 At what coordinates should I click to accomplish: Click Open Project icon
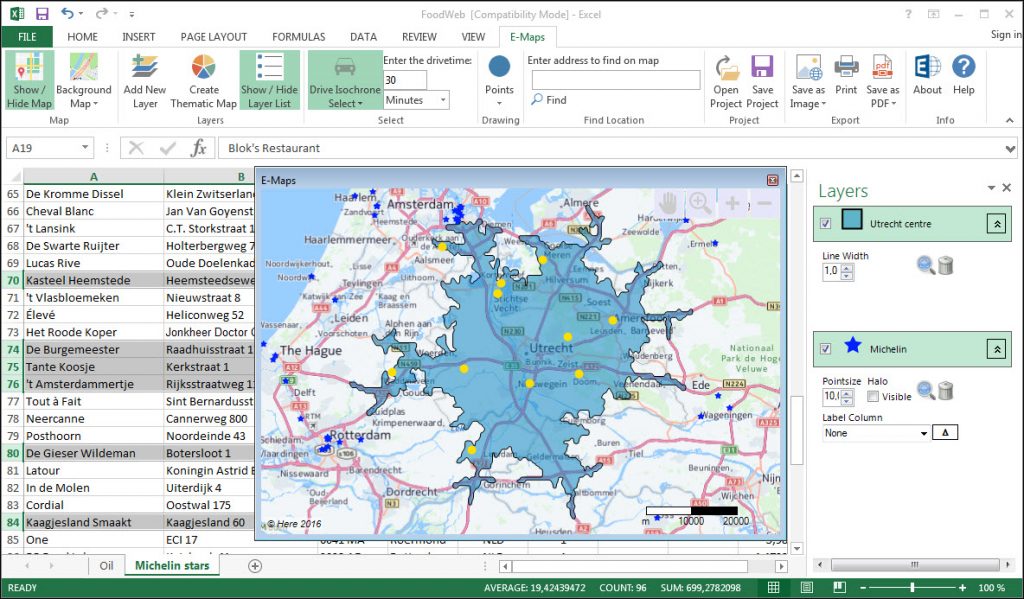coord(726,67)
